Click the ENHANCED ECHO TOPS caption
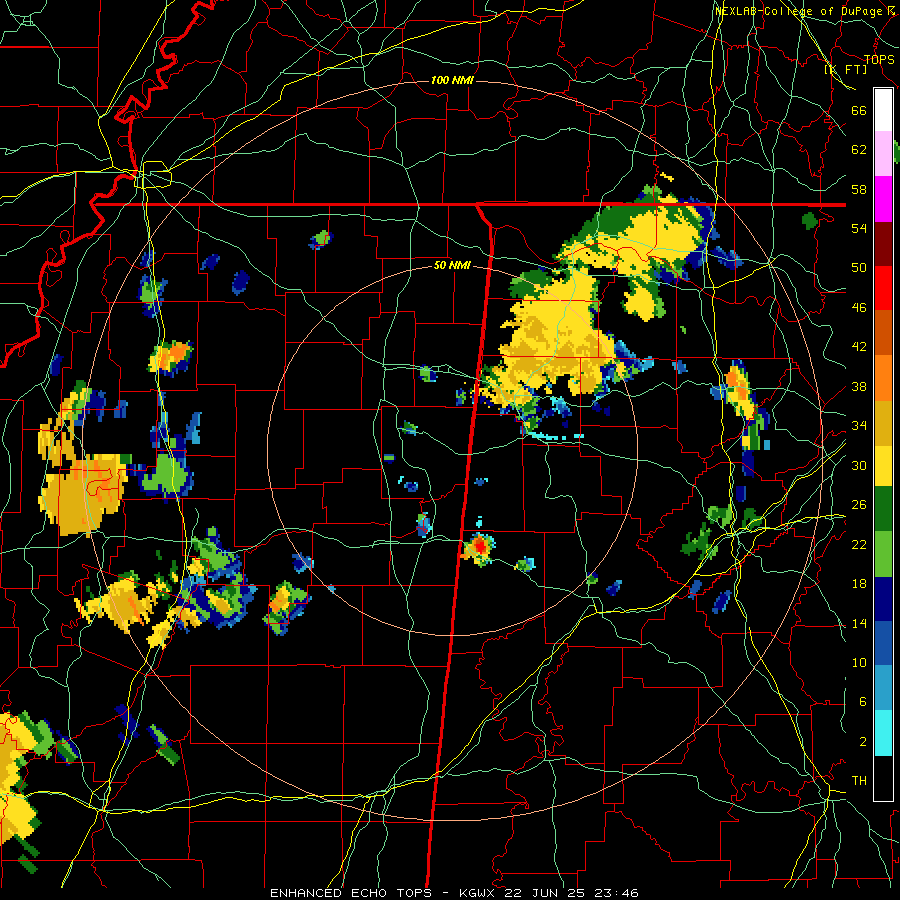 pos(351,893)
